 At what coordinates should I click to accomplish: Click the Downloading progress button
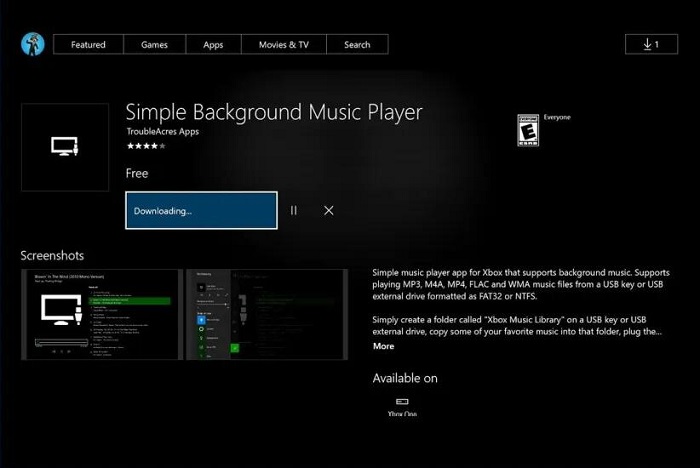point(201,210)
